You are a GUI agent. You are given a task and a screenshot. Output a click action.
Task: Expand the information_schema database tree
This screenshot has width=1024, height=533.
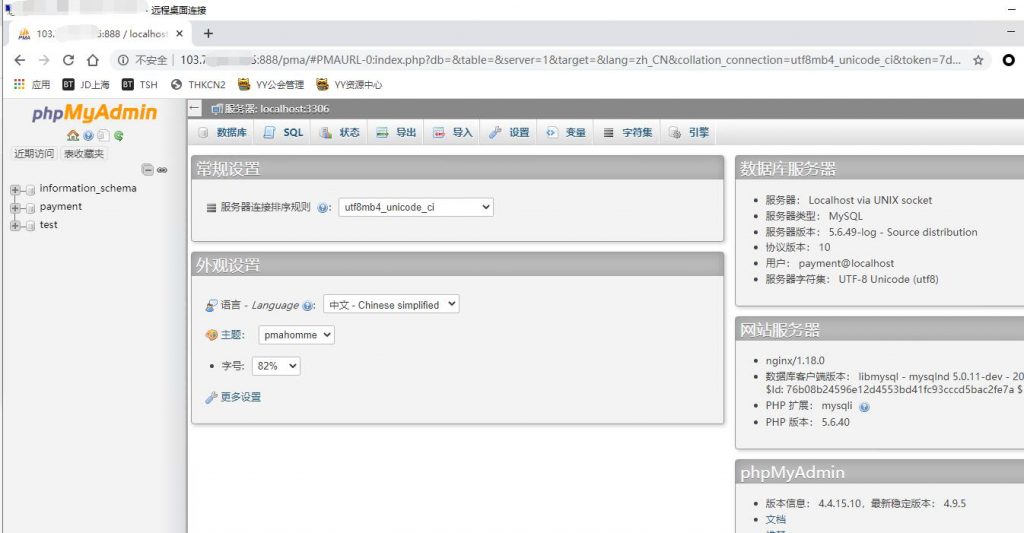[15, 190]
